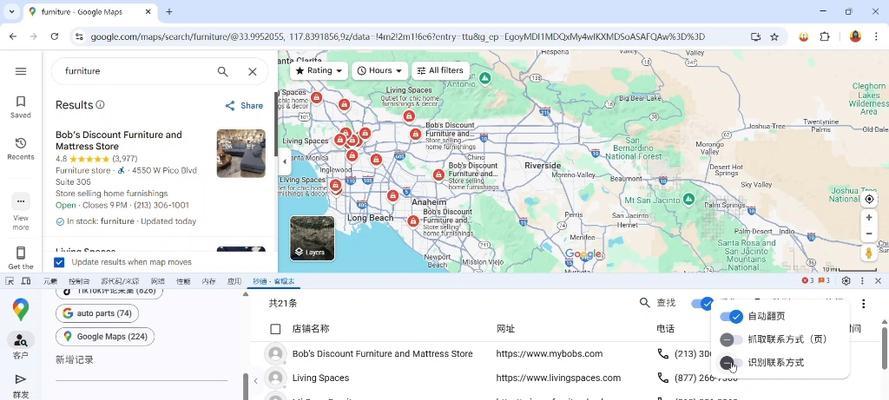This screenshot has height=400, width=889.
Task: Click the Mt San Jacinto park marker
Action: (x=688, y=199)
